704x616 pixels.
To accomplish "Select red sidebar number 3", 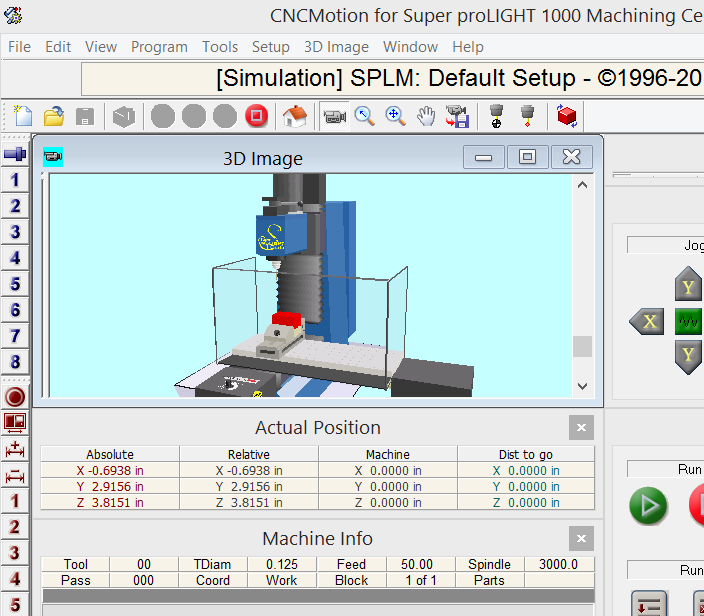I will point(15,553).
